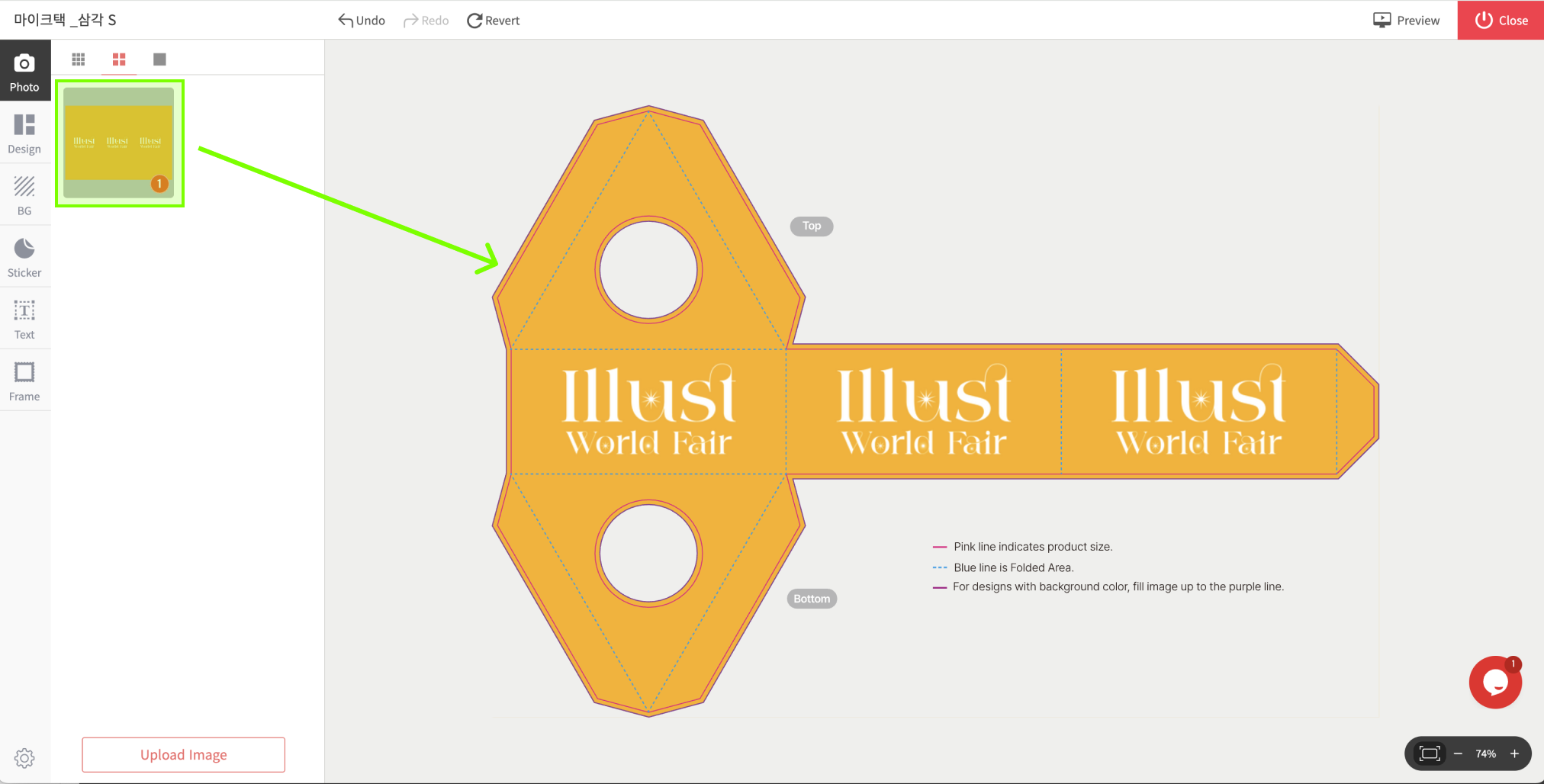Image resolution: width=1544 pixels, height=784 pixels.
Task: Increase zoom with plus button
Action: point(1514,753)
